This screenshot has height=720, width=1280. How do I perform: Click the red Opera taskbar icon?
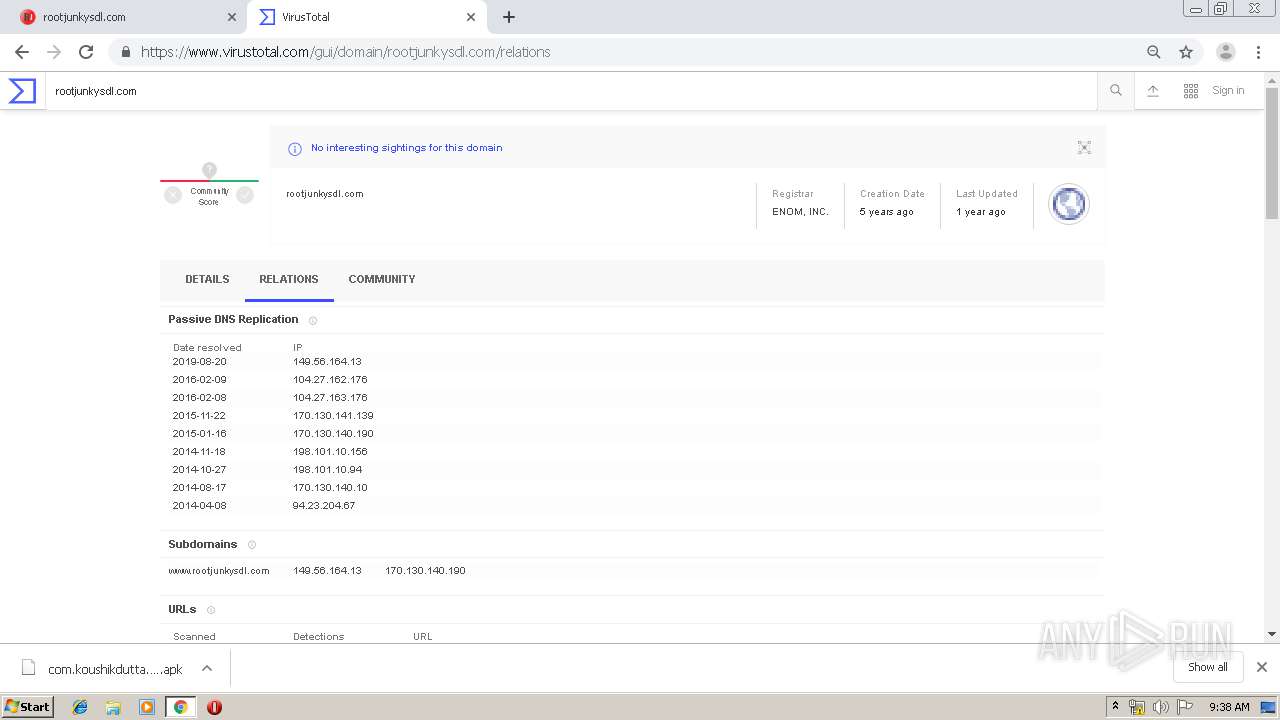[214, 707]
